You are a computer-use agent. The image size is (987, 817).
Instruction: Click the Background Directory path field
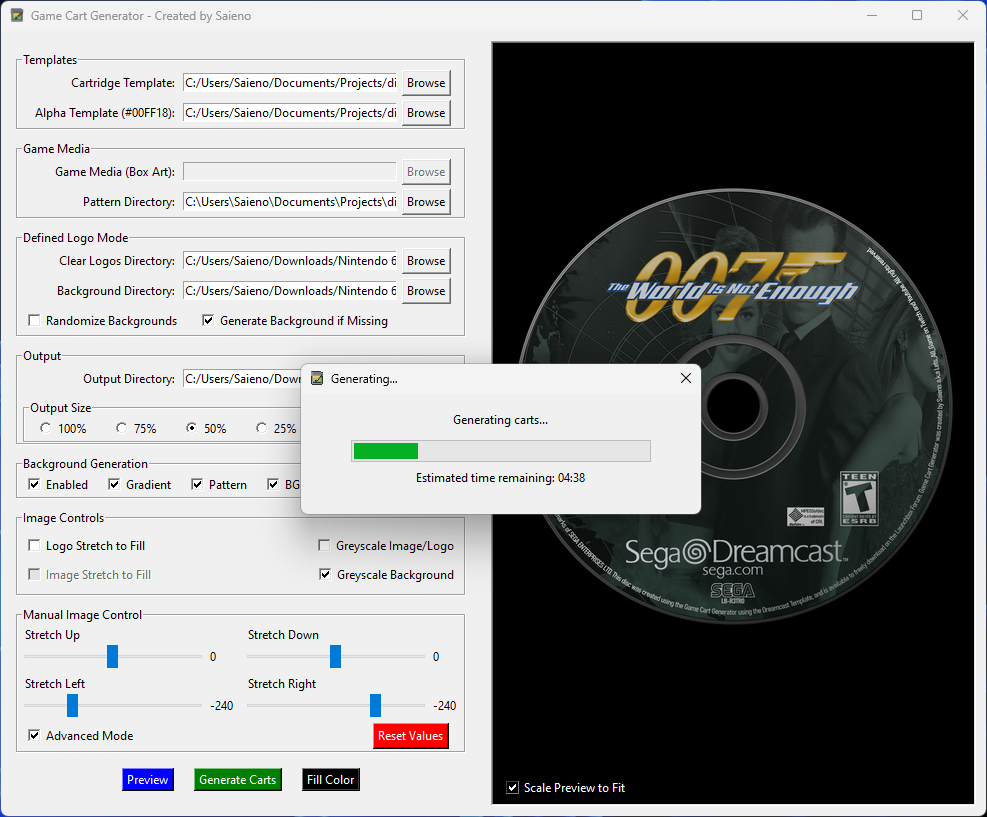pyautogui.click(x=290, y=291)
